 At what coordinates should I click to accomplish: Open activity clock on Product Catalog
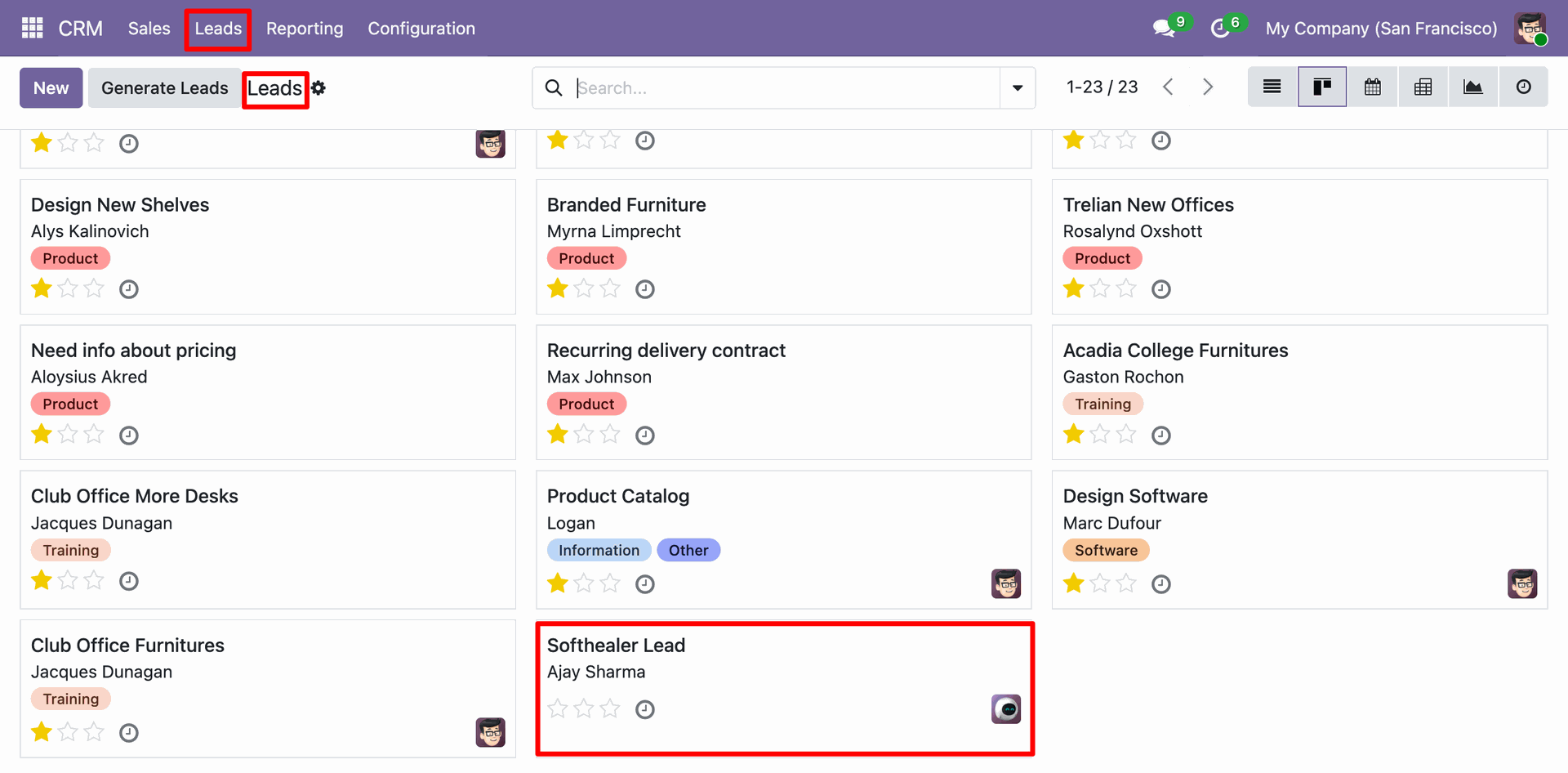(x=645, y=584)
